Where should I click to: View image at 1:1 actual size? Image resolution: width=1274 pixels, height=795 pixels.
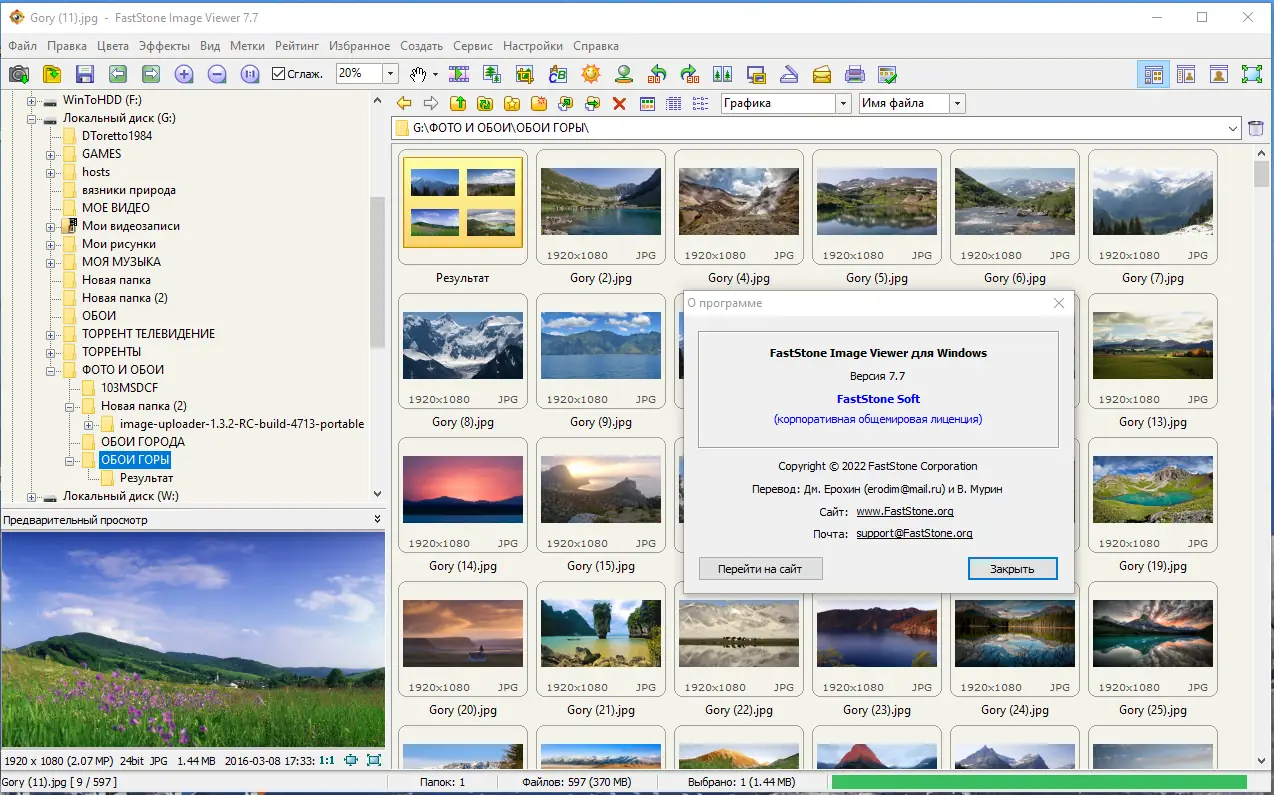(x=249, y=73)
